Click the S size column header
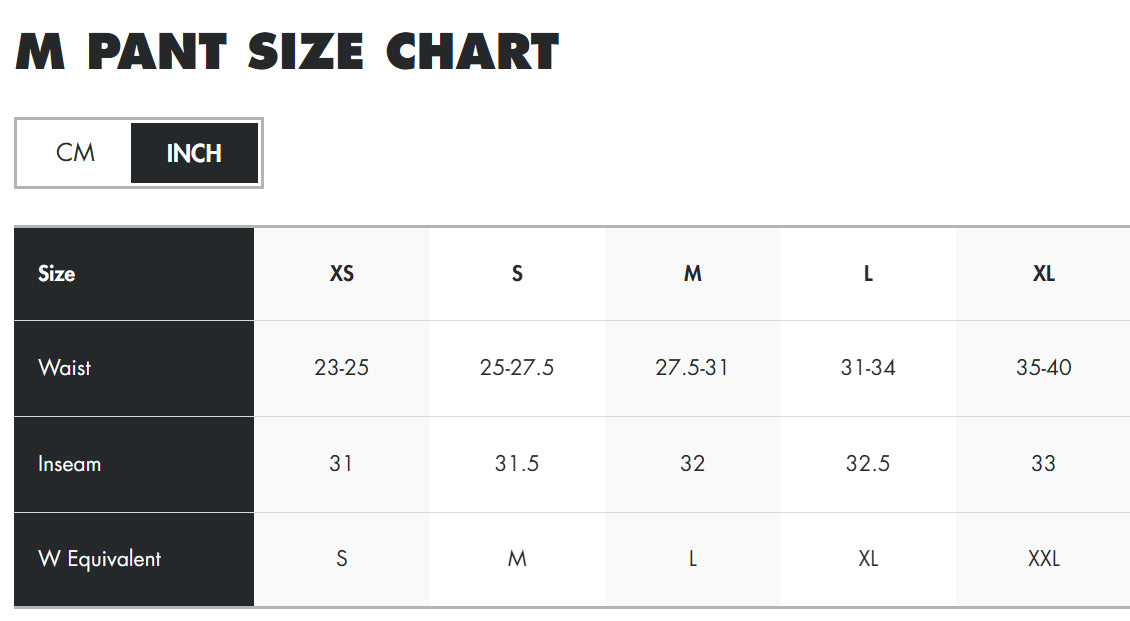 pos(517,274)
